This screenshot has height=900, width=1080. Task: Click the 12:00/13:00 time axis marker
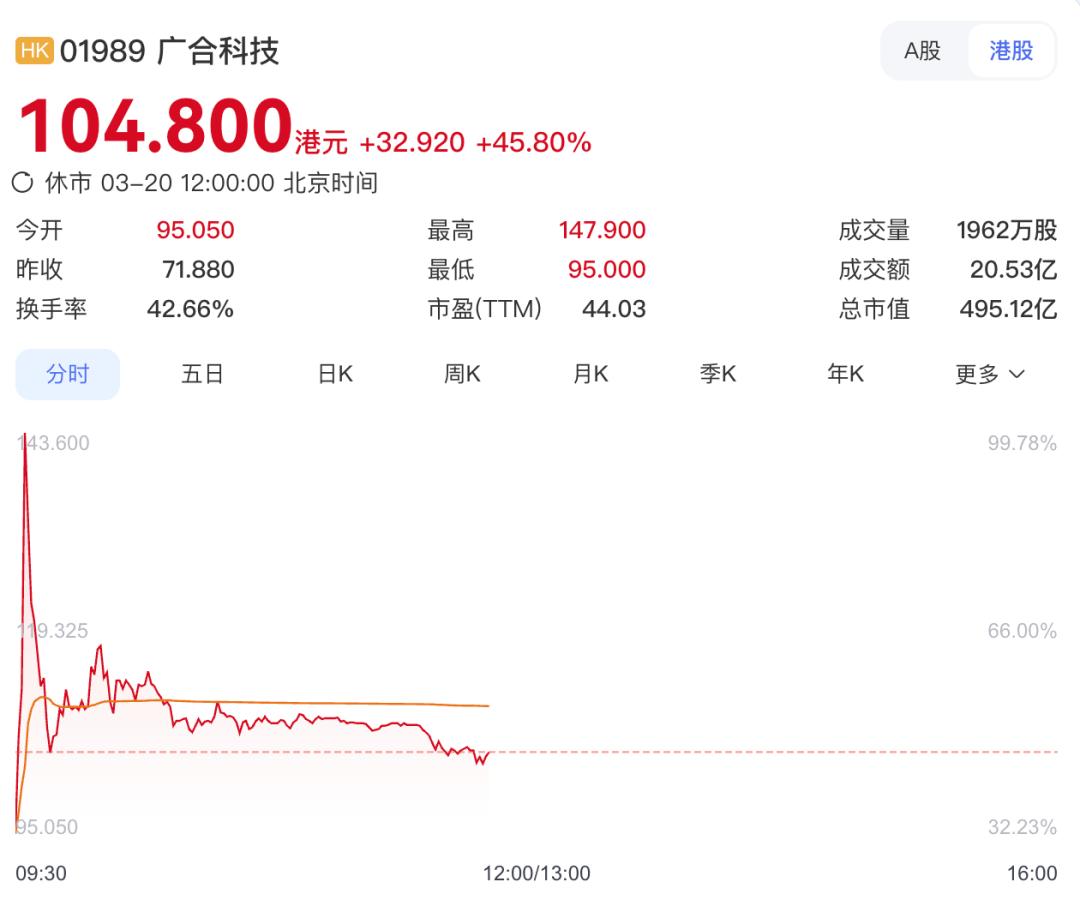click(x=537, y=873)
